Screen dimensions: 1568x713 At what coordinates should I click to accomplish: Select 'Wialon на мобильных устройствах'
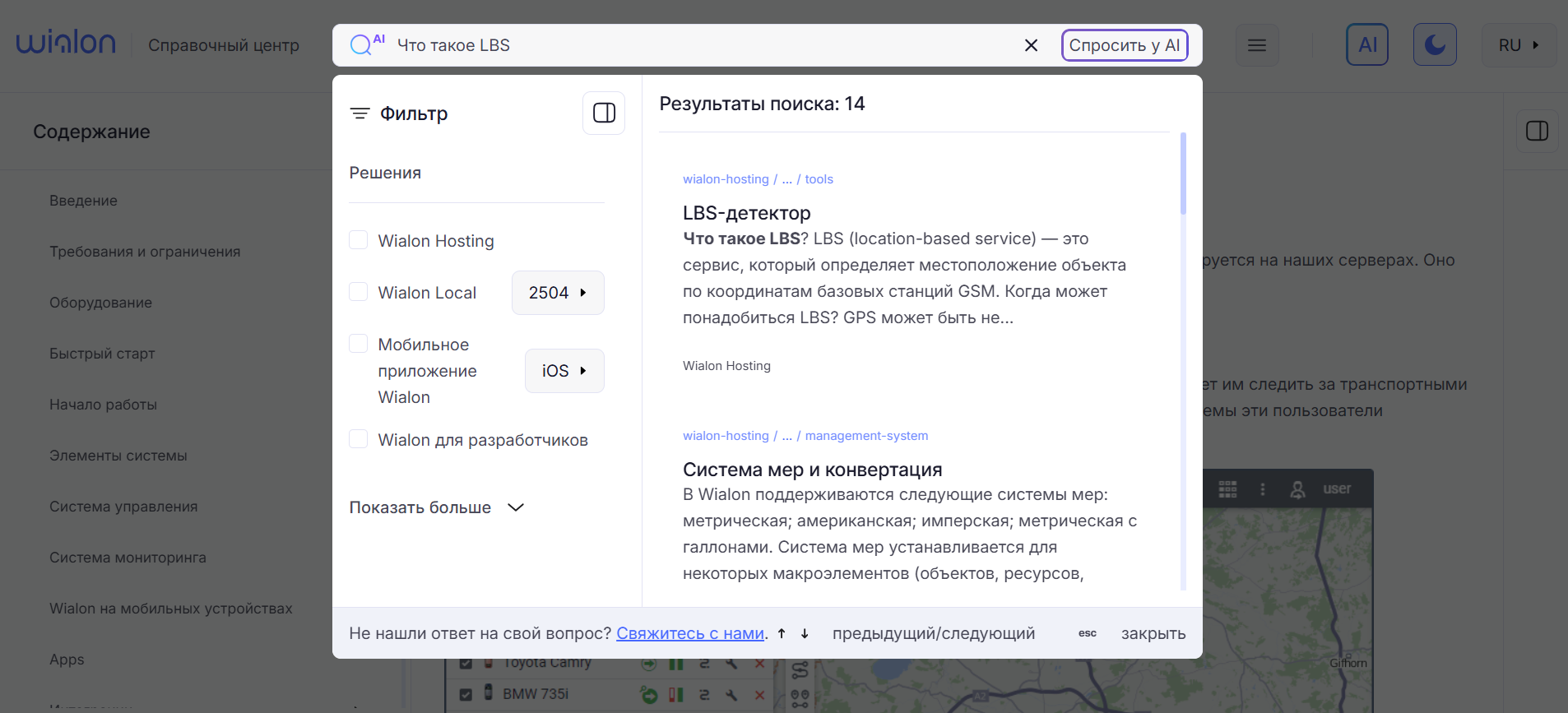tap(171, 609)
